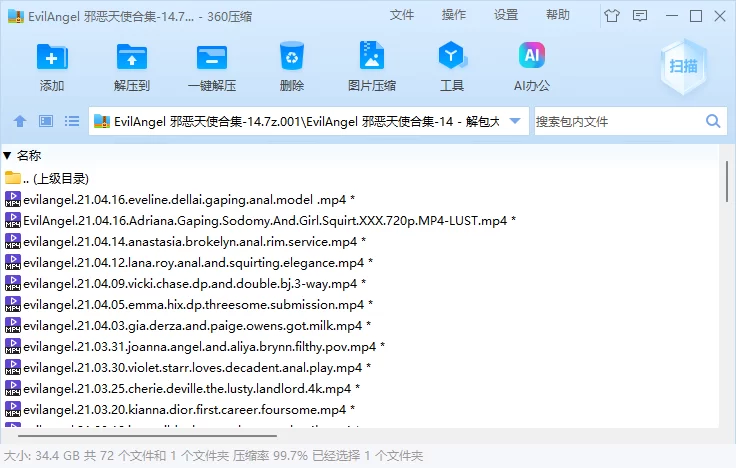Click the skin (shirt) icon in title bar
736x468 pixels.
(612, 16)
